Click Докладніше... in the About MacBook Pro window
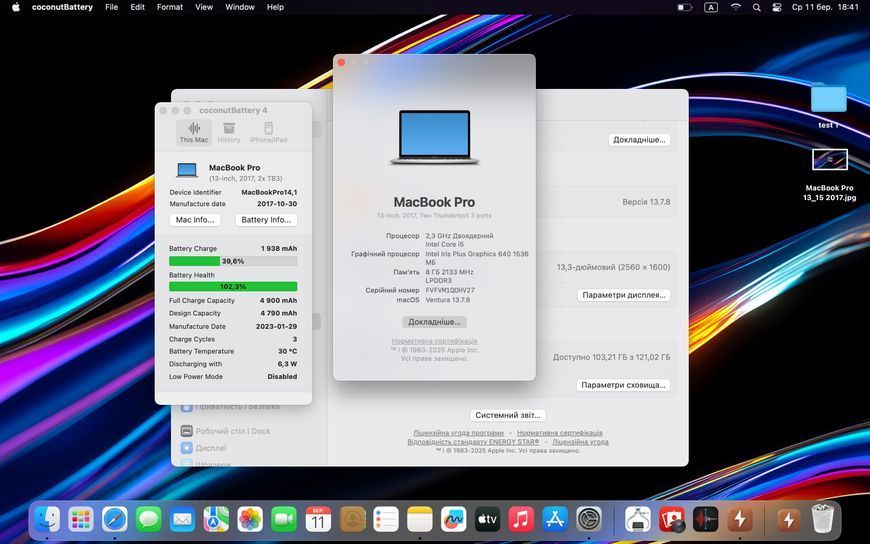The image size is (870, 544). pos(434,322)
